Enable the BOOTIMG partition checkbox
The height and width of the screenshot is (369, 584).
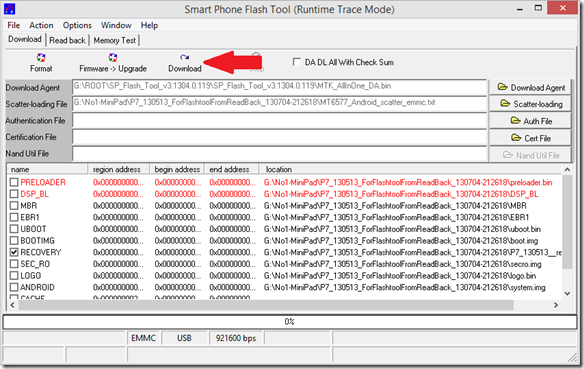14,241
